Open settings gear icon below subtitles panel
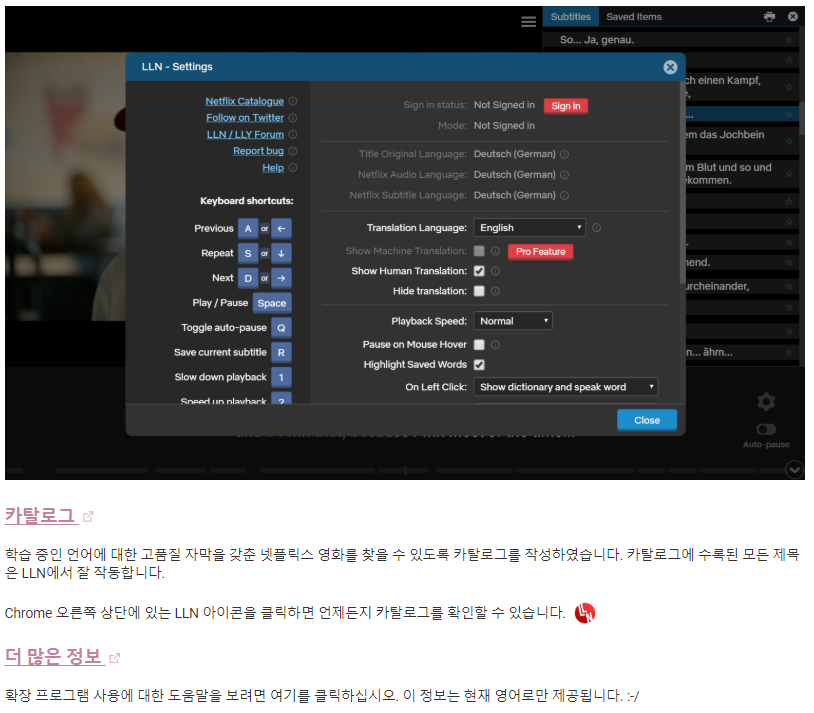This screenshot has height=713, width=814. coord(766,401)
